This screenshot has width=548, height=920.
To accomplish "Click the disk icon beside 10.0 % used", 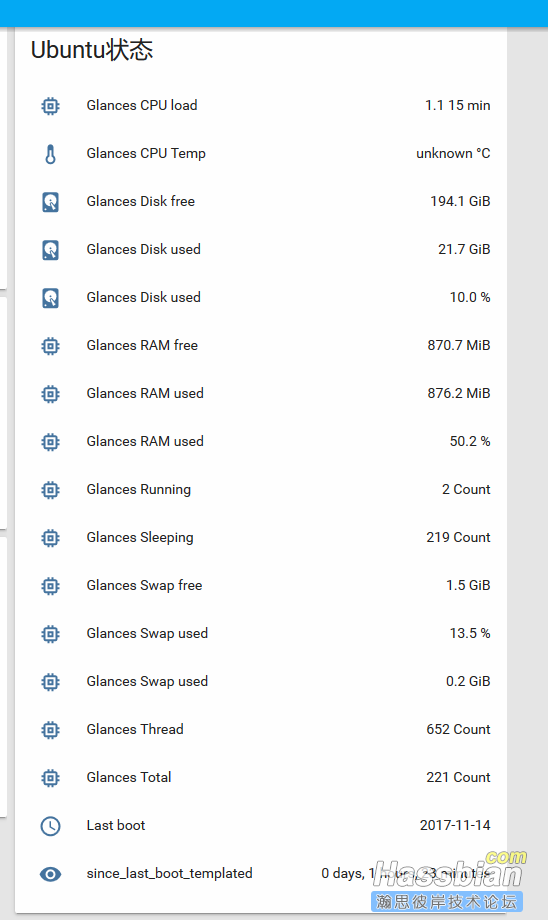I will pyautogui.click(x=50, y=298).
